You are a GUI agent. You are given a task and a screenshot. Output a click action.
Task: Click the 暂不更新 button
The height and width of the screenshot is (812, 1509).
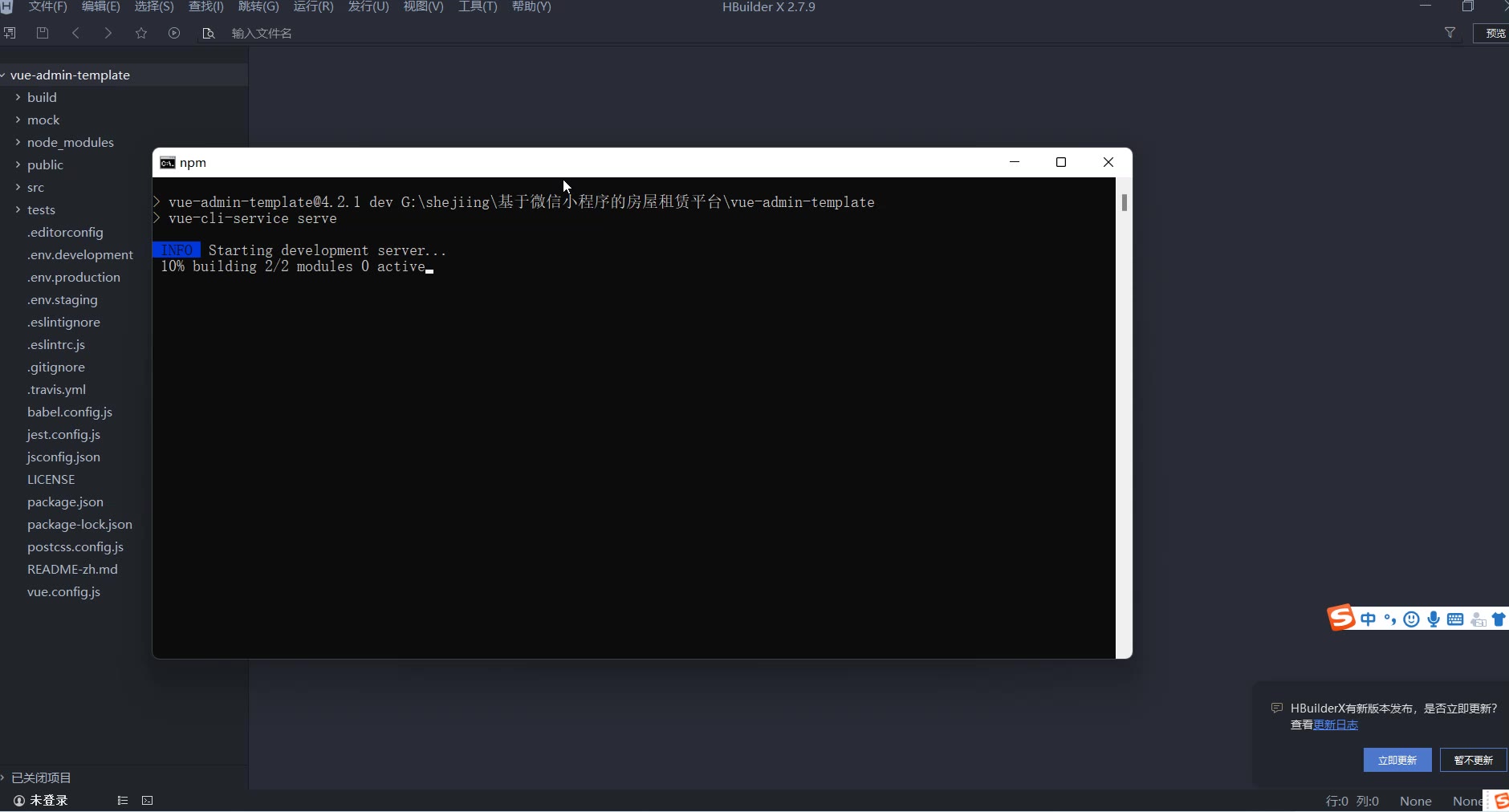click(x=1474, y=760)
